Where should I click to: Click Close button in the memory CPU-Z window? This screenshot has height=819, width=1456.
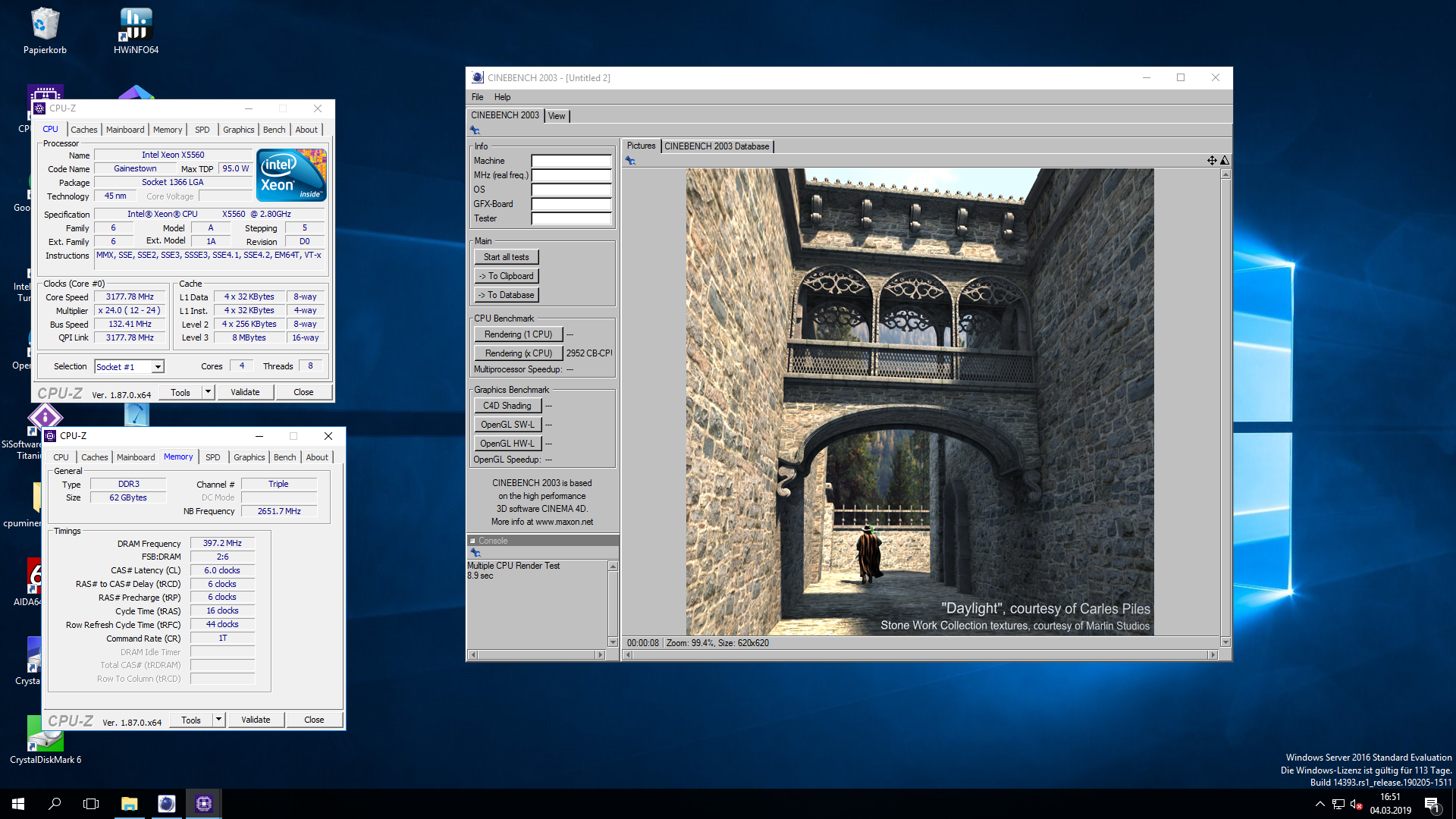[x=314, y=720]
